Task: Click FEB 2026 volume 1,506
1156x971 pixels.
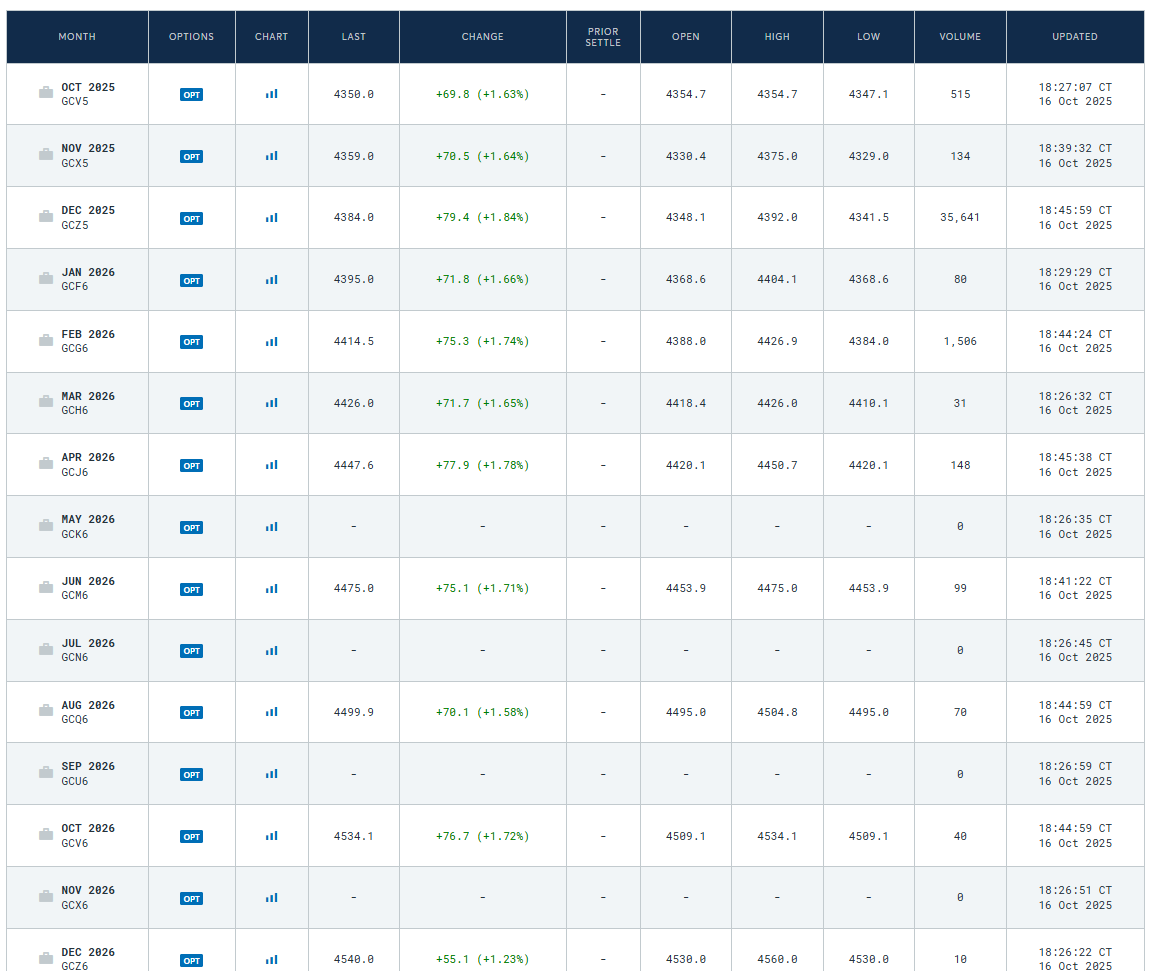Action: [x=960, y=341]
